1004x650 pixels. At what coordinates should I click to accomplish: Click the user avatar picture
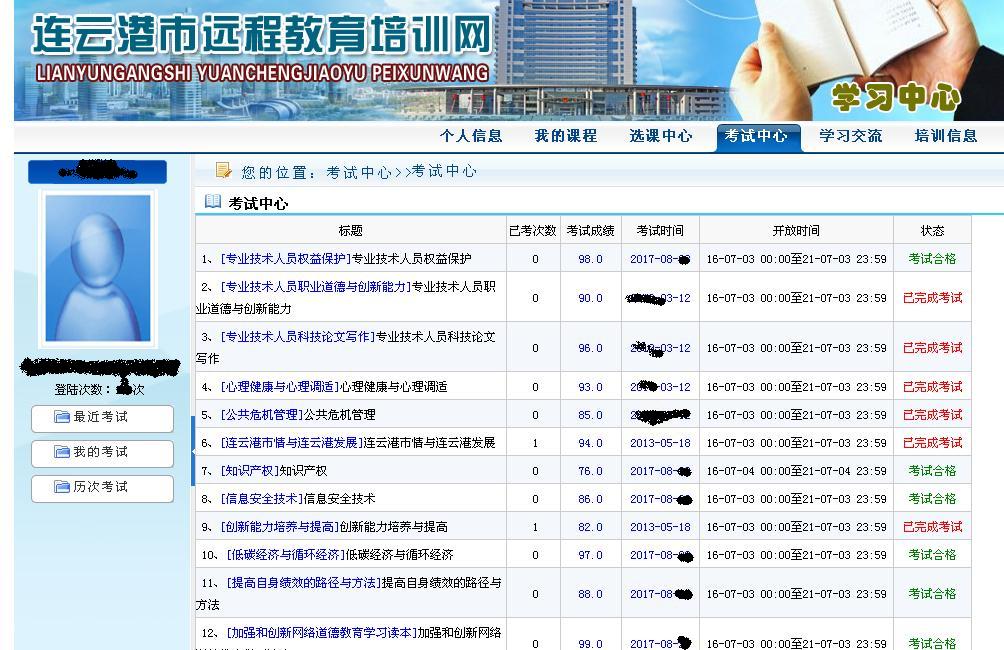98,268
